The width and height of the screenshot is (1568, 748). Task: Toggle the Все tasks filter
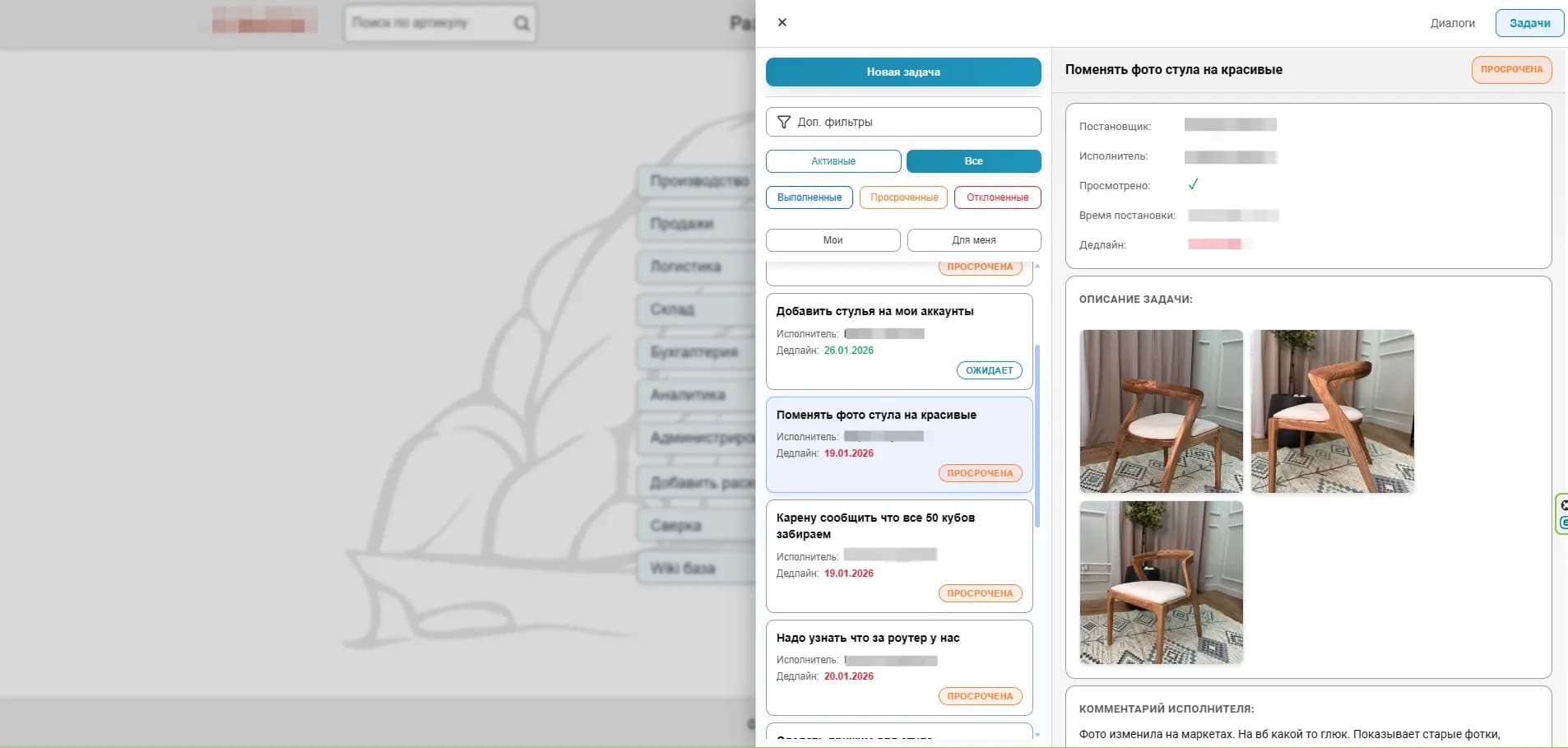pyautogui.click(x=973, y=161)
